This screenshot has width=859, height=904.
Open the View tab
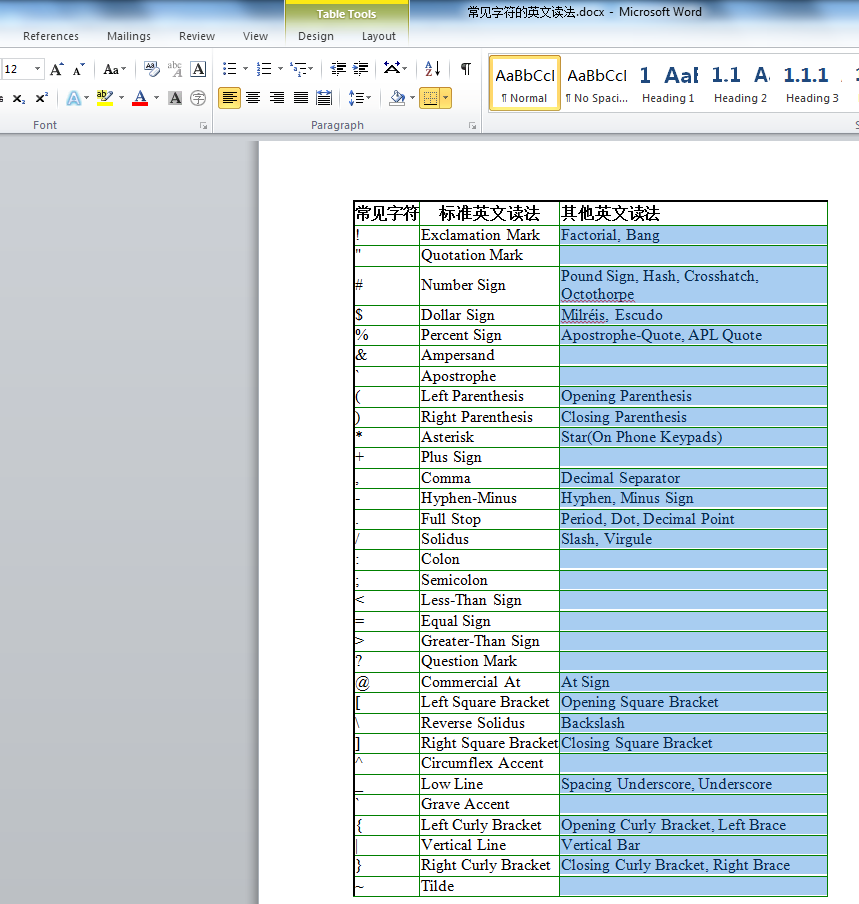click(x=255, y=36)
